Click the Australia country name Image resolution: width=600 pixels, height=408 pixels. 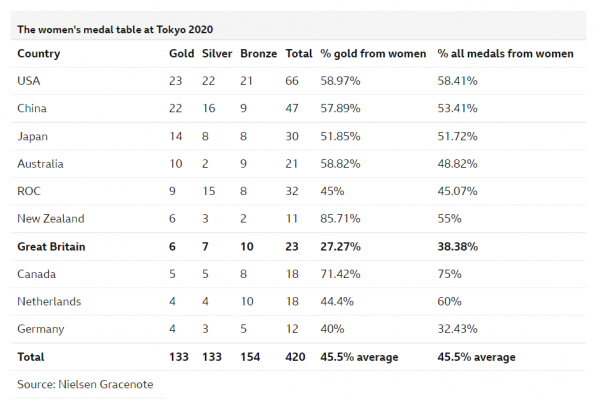coord(40,164)
